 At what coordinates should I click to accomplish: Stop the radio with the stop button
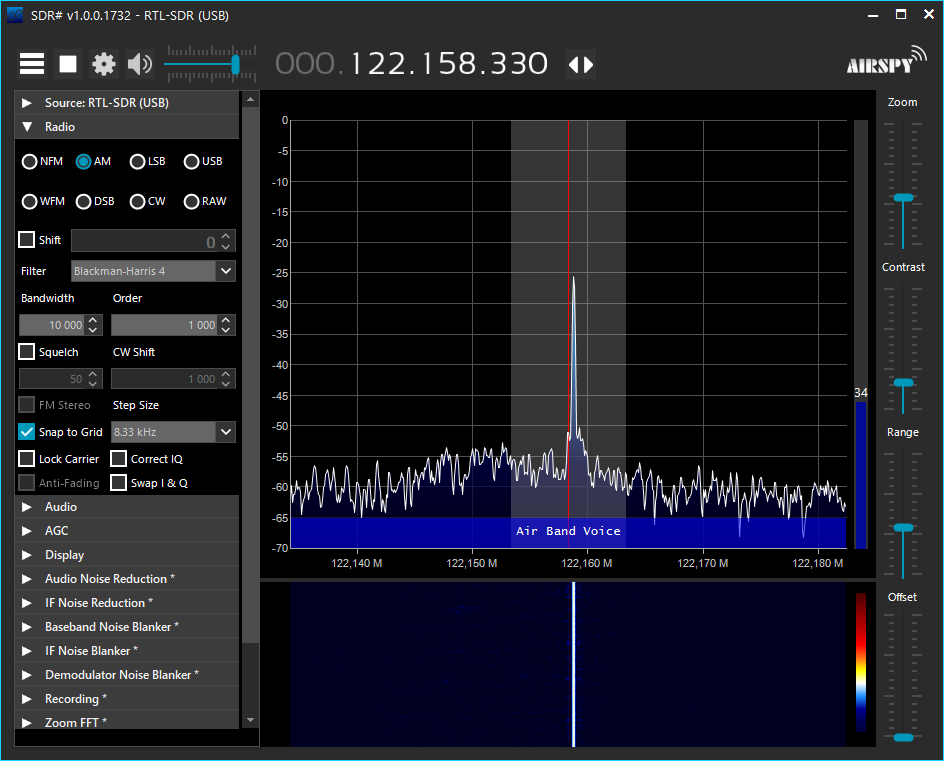point(68,64)
